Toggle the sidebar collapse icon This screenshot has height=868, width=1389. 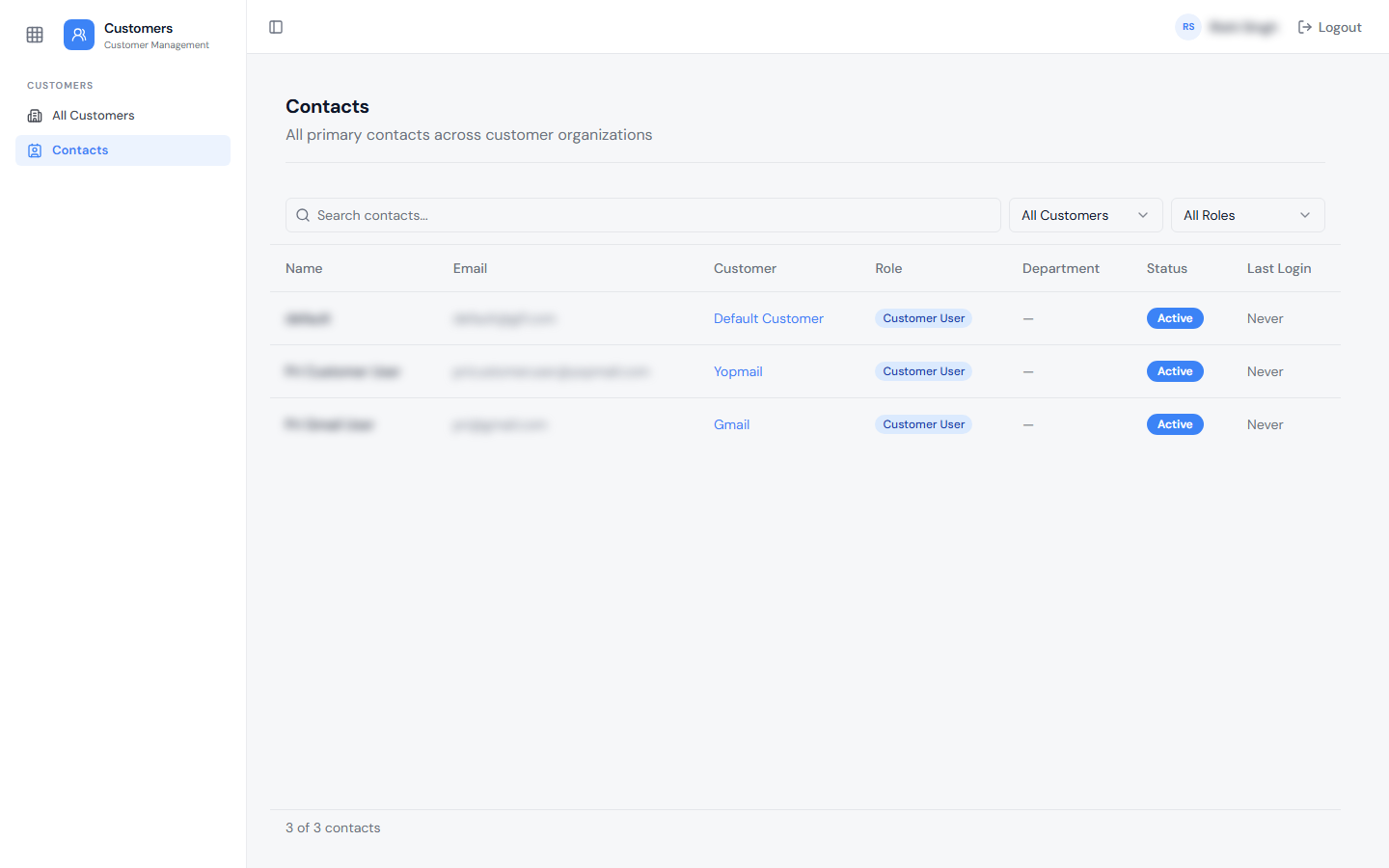point(276,27)
